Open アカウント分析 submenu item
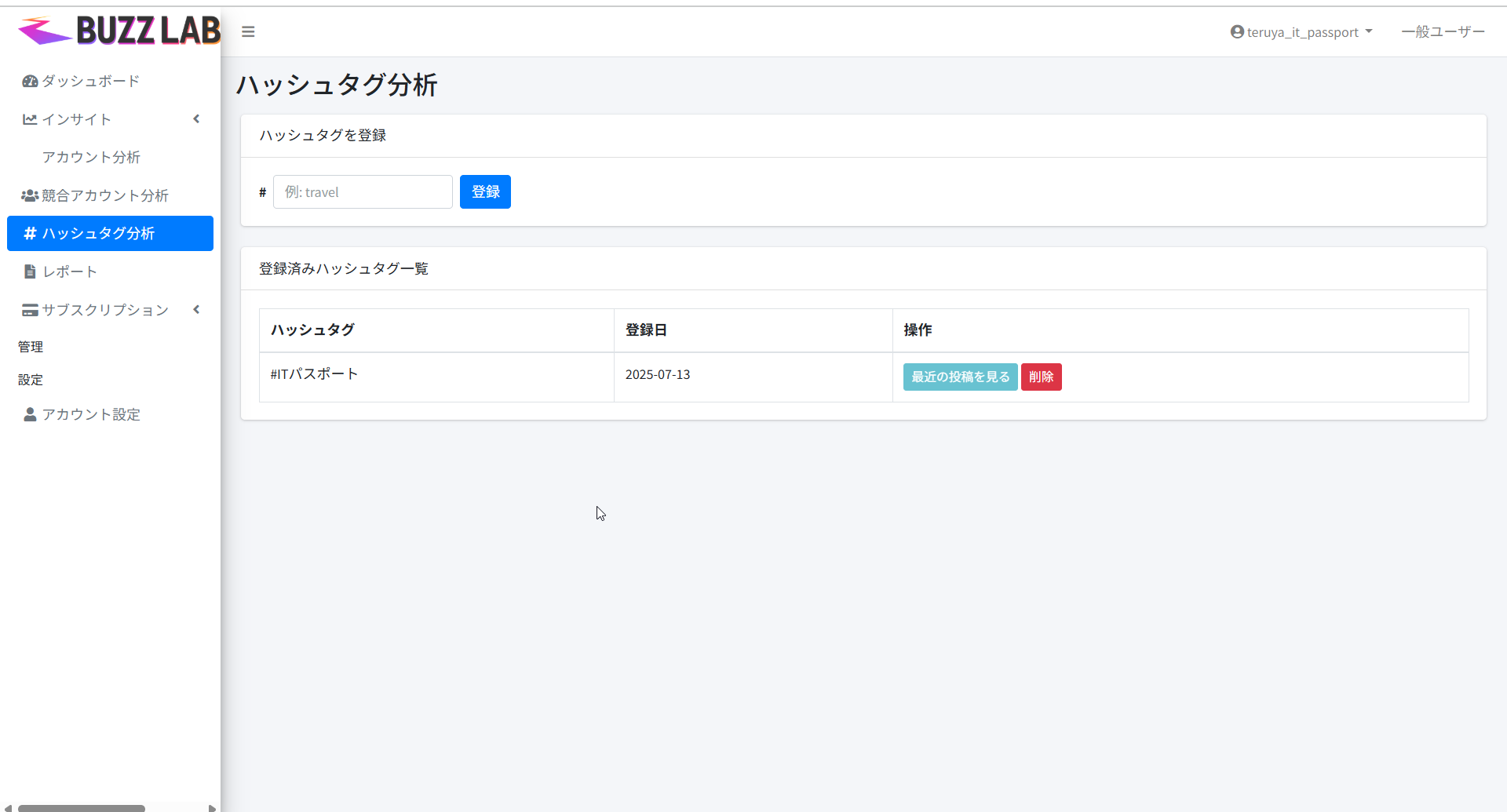 (91, 158)
